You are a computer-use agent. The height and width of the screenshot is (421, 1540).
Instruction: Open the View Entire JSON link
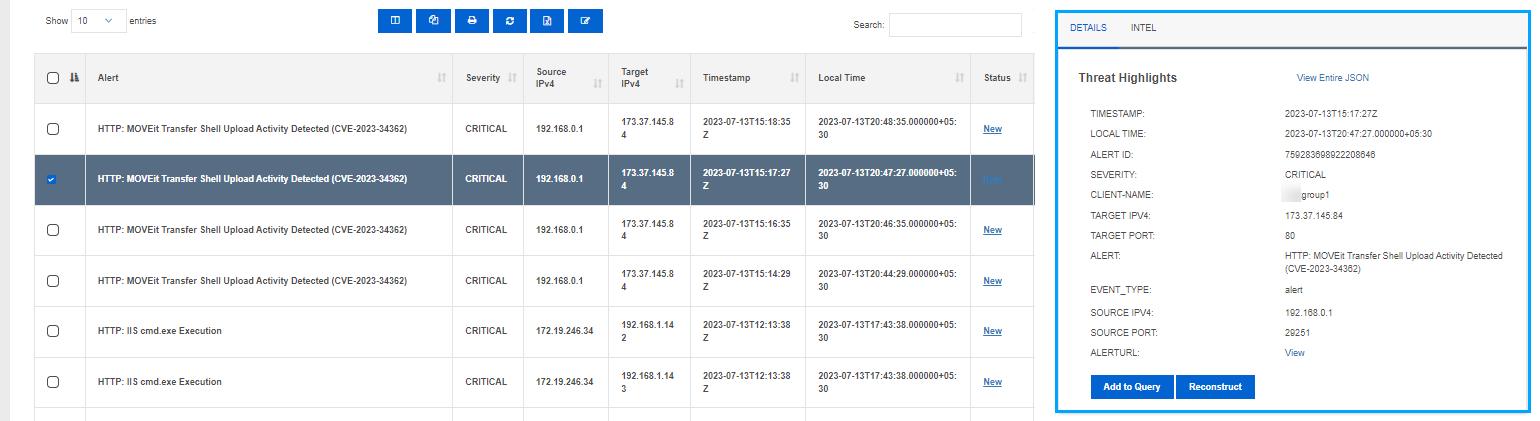(x=1333, y=77)
